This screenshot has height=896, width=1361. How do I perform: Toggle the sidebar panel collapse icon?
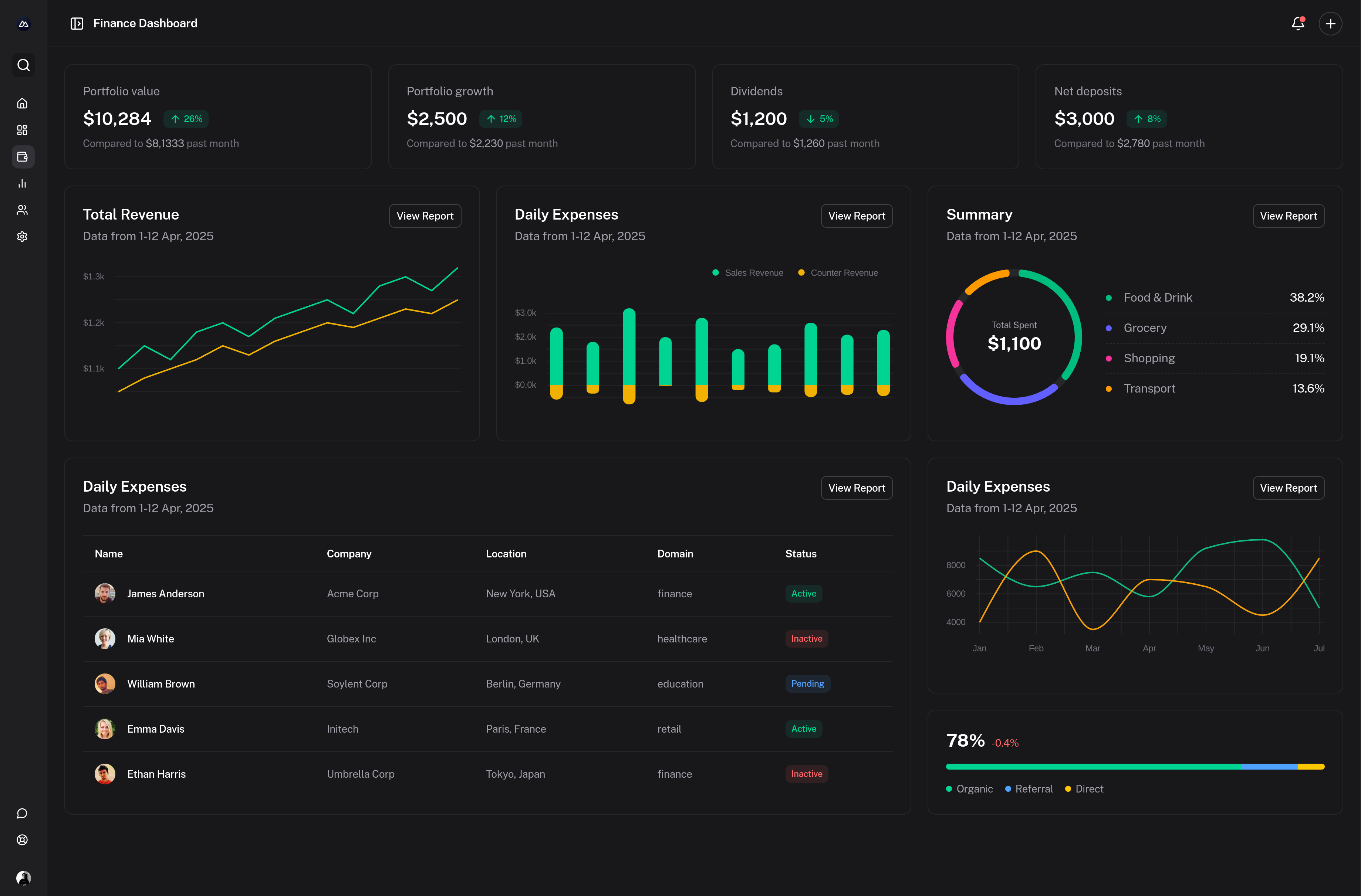pos(77,23)
